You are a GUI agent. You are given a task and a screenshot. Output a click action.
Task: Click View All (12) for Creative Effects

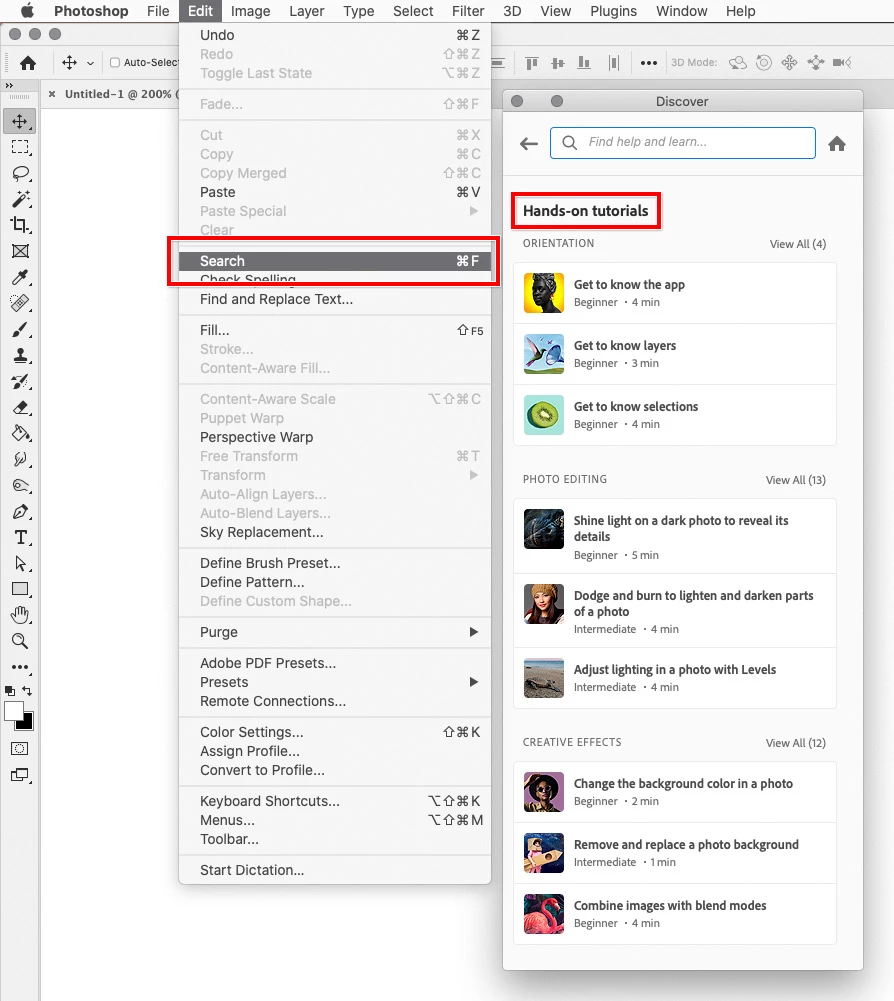(796, 743)
